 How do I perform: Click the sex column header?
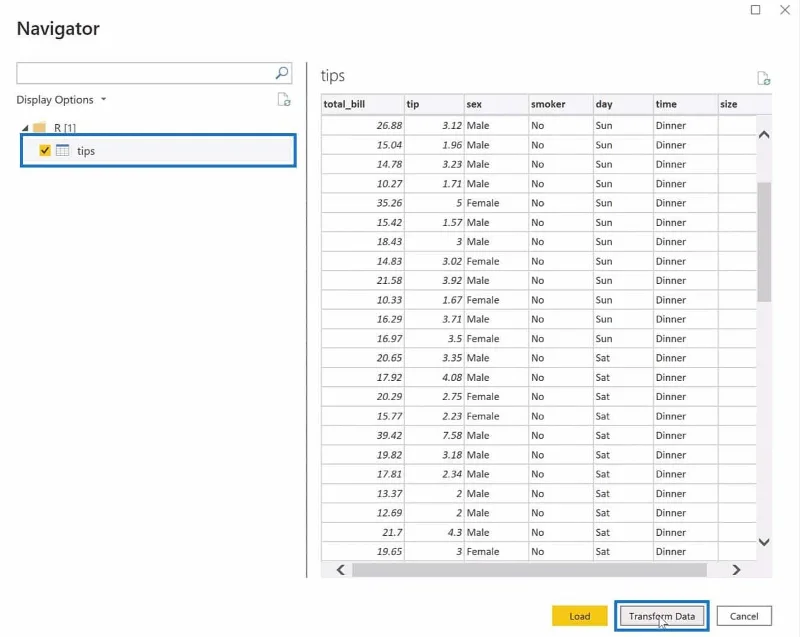click(496, 104)
